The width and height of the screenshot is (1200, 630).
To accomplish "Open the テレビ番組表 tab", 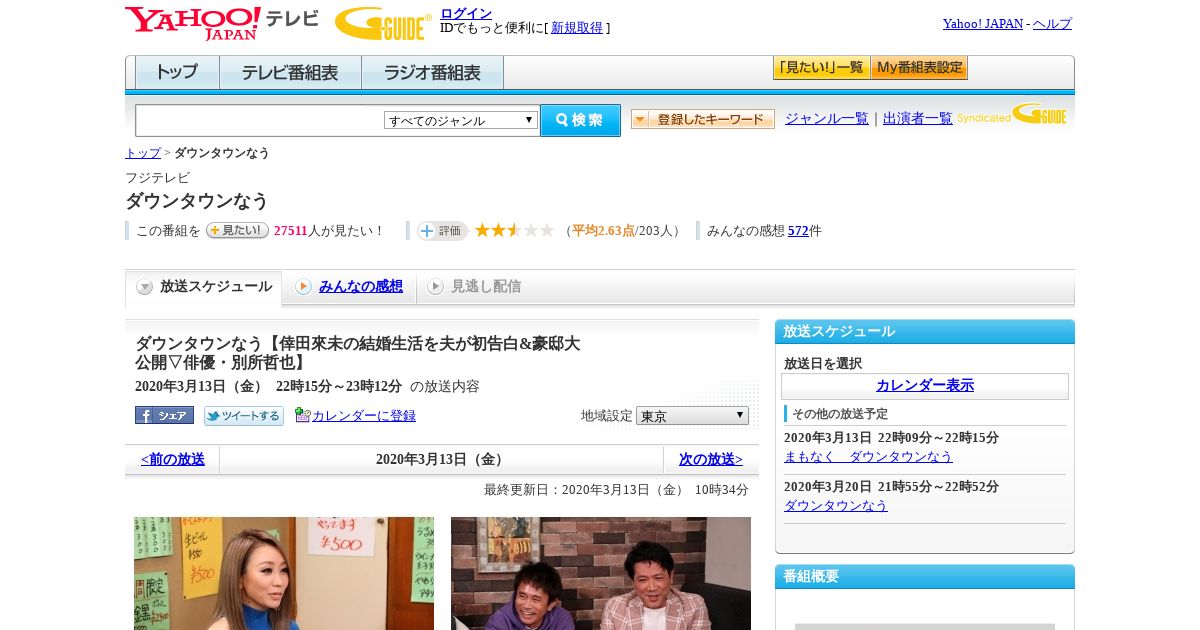I will (290, 72).
